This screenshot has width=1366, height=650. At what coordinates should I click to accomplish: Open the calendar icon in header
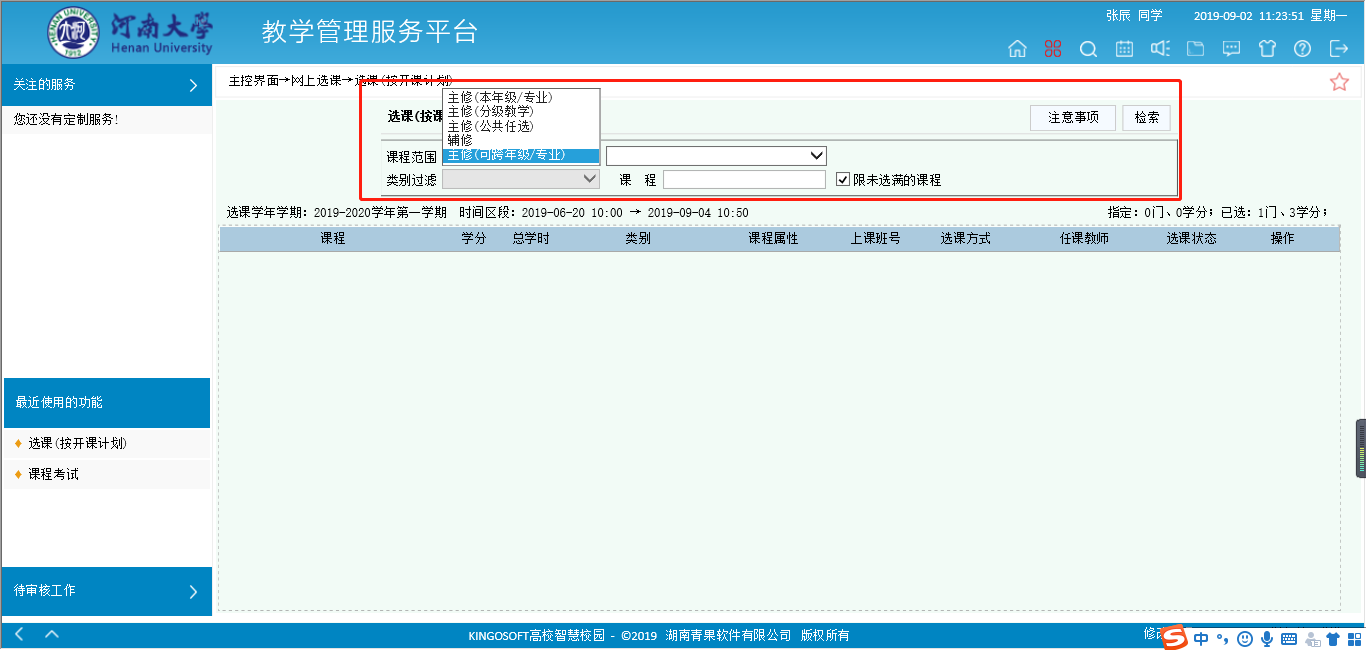click(x=1124, y=49)
